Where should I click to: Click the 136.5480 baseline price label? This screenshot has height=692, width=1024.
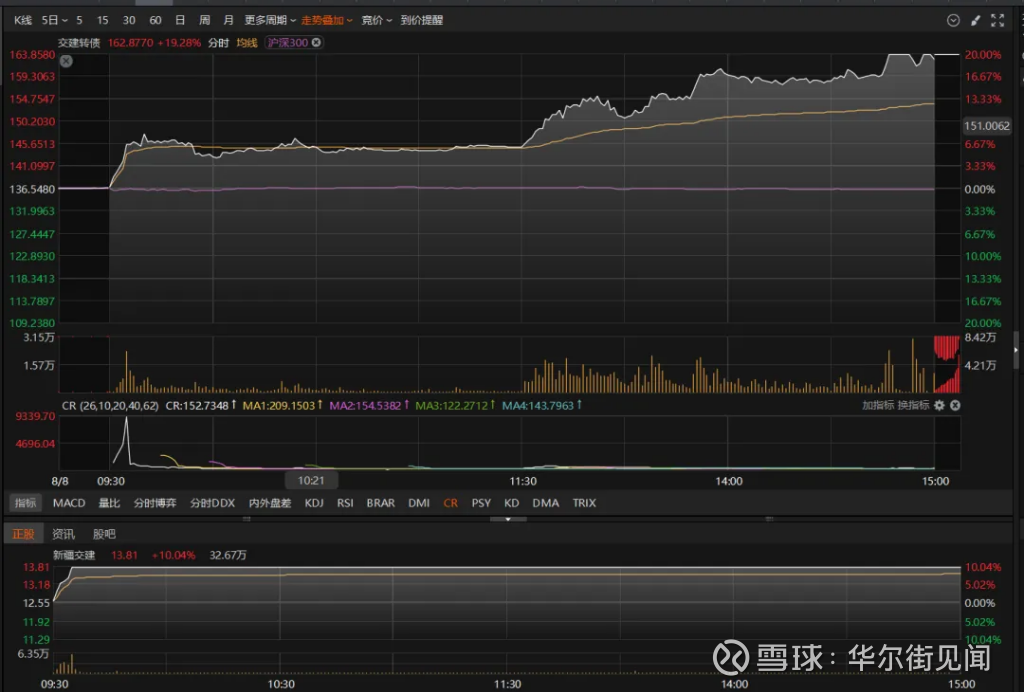32,189
